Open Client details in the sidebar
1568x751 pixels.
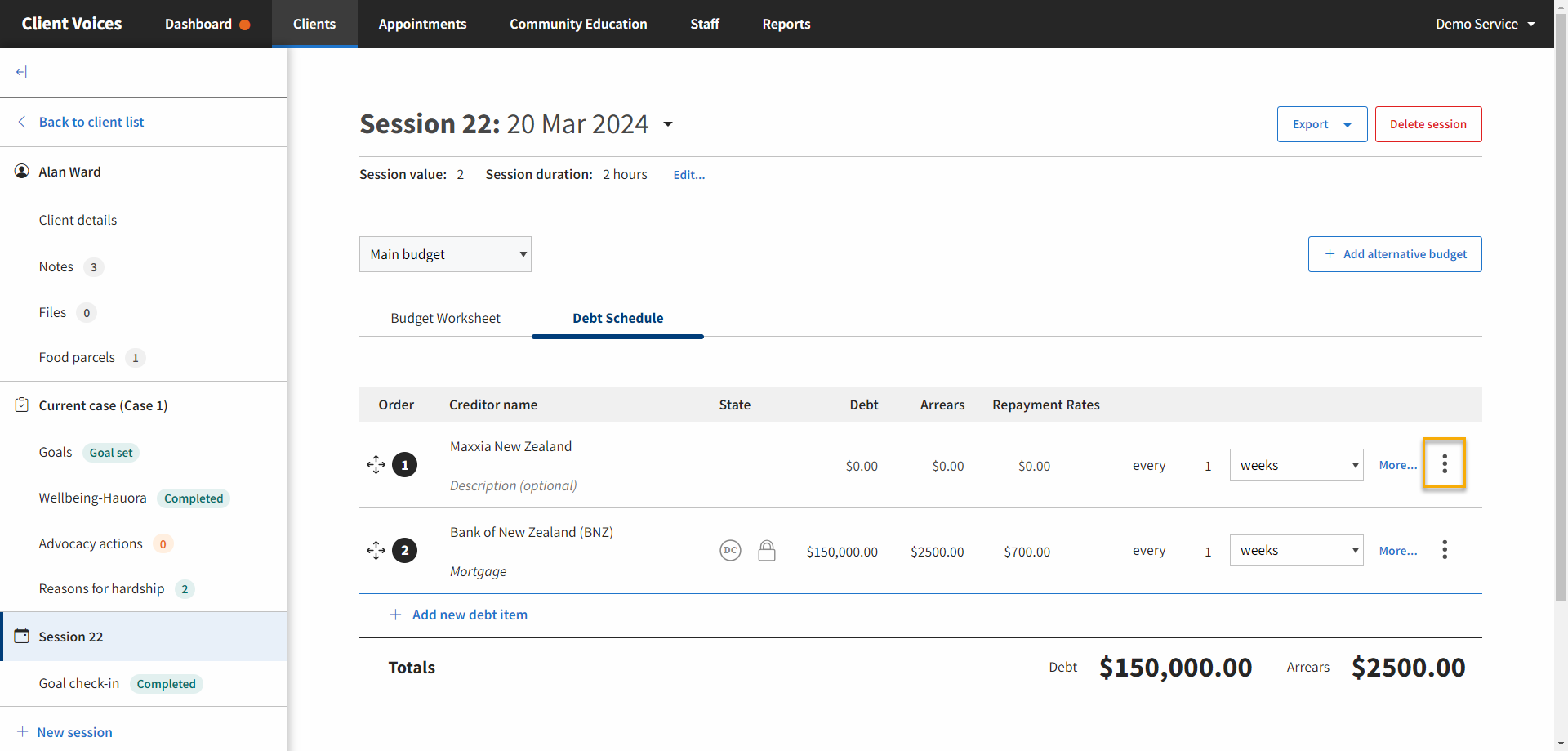click(x=78, y=220)
